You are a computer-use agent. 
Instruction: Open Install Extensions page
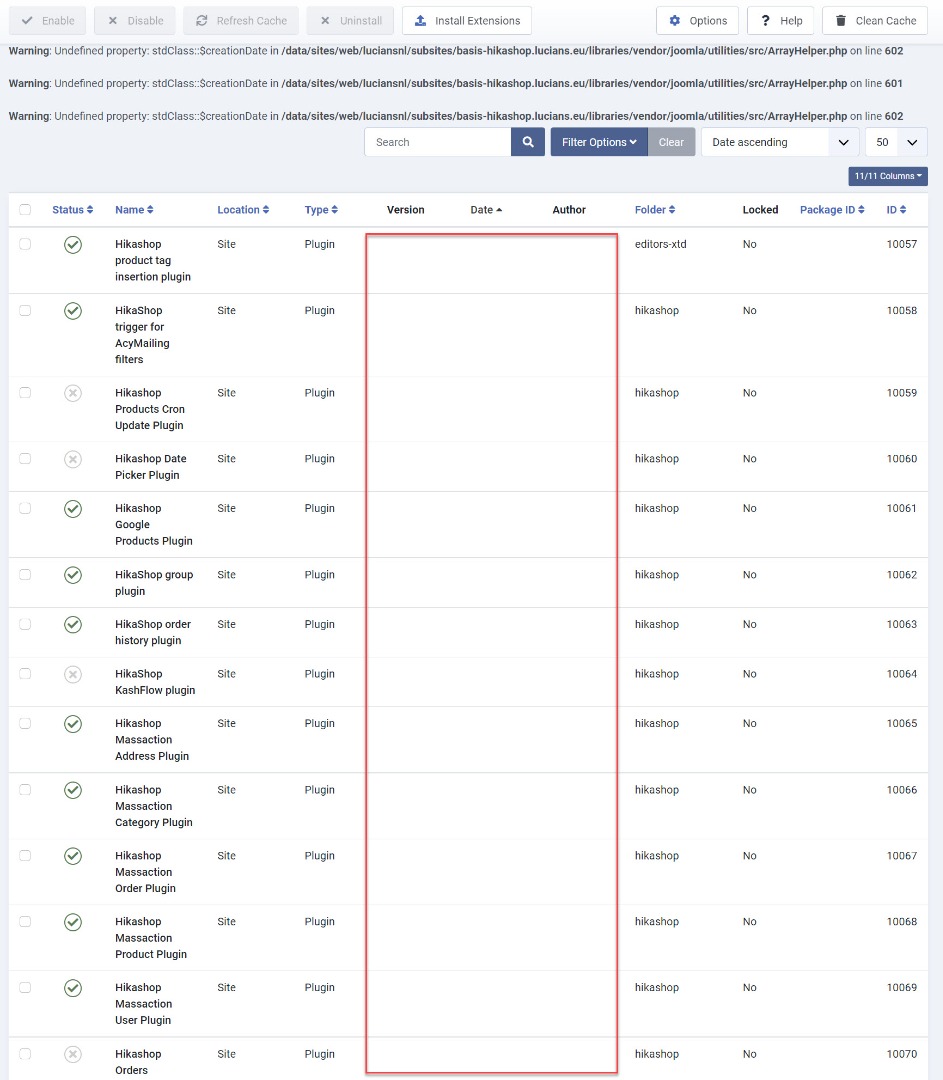[x=467, y=21]
